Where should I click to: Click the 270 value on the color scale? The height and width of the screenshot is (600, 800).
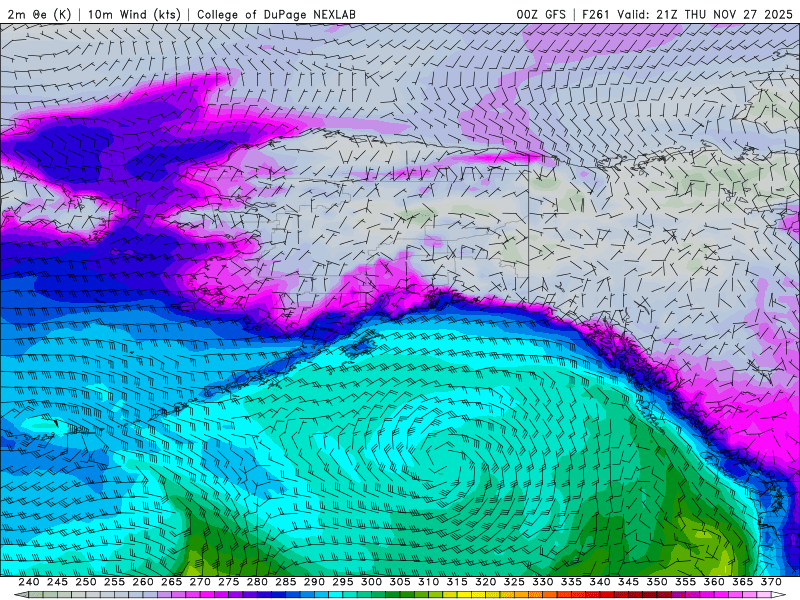coord(200,582)
